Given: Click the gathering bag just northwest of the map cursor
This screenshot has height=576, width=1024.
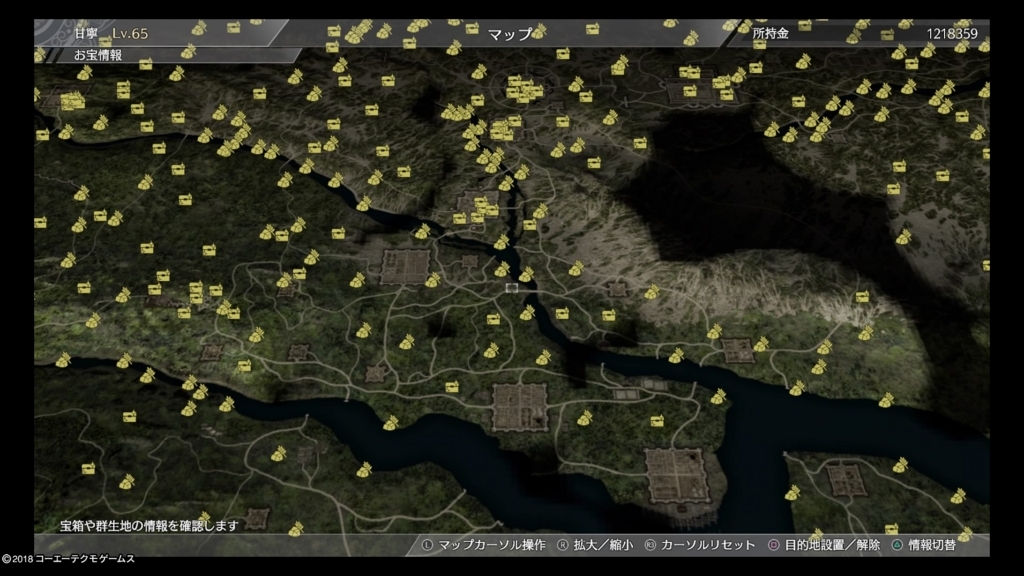Looking at the screenshot, I should tap(502, 269).
